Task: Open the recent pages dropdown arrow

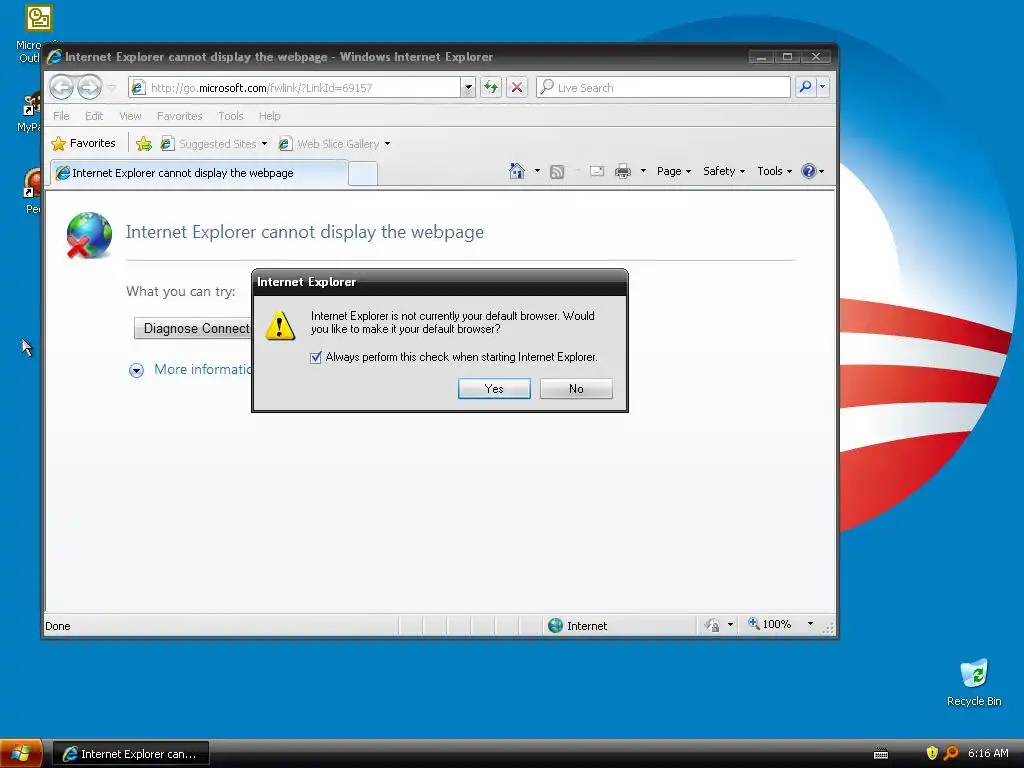Action: (112, 88)
